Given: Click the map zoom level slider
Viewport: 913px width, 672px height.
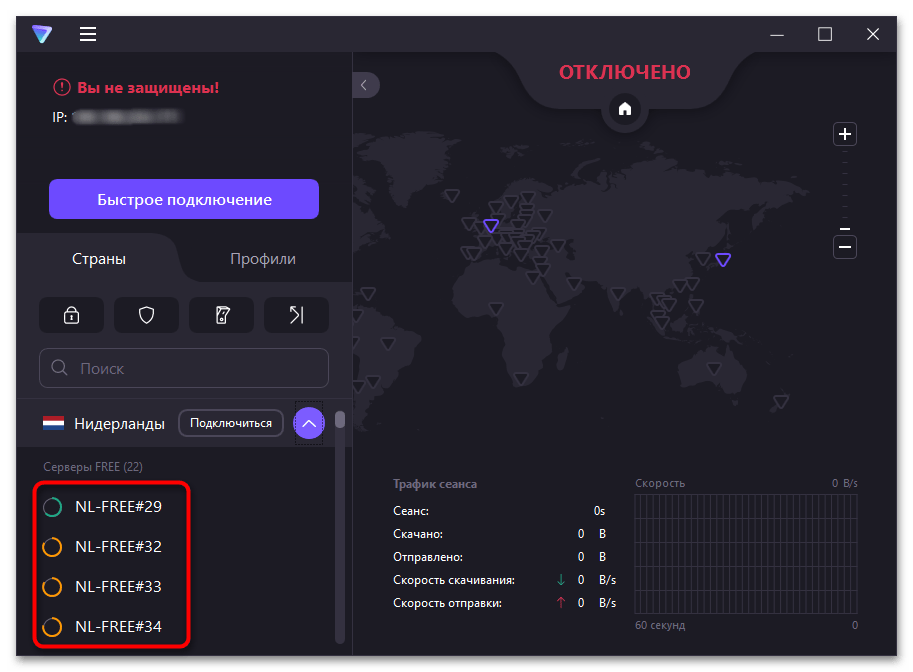Looking at the screenshot, I should pos(845,190).
